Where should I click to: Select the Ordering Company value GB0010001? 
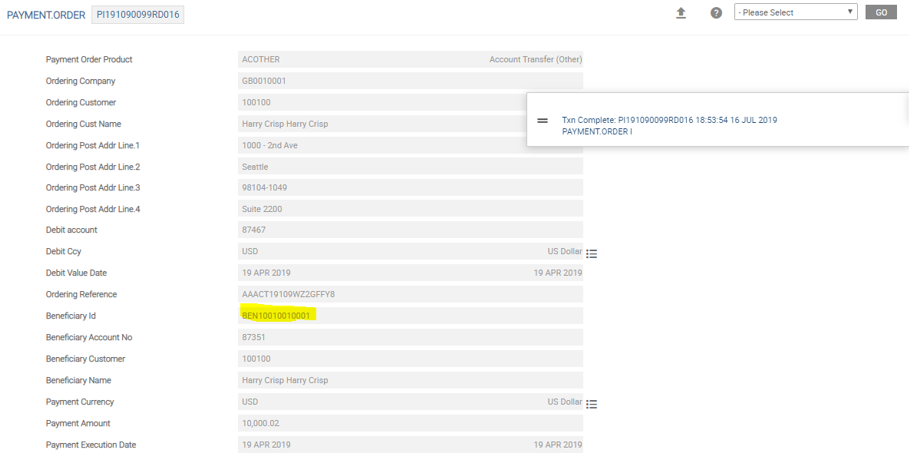[x=410, y=81]
